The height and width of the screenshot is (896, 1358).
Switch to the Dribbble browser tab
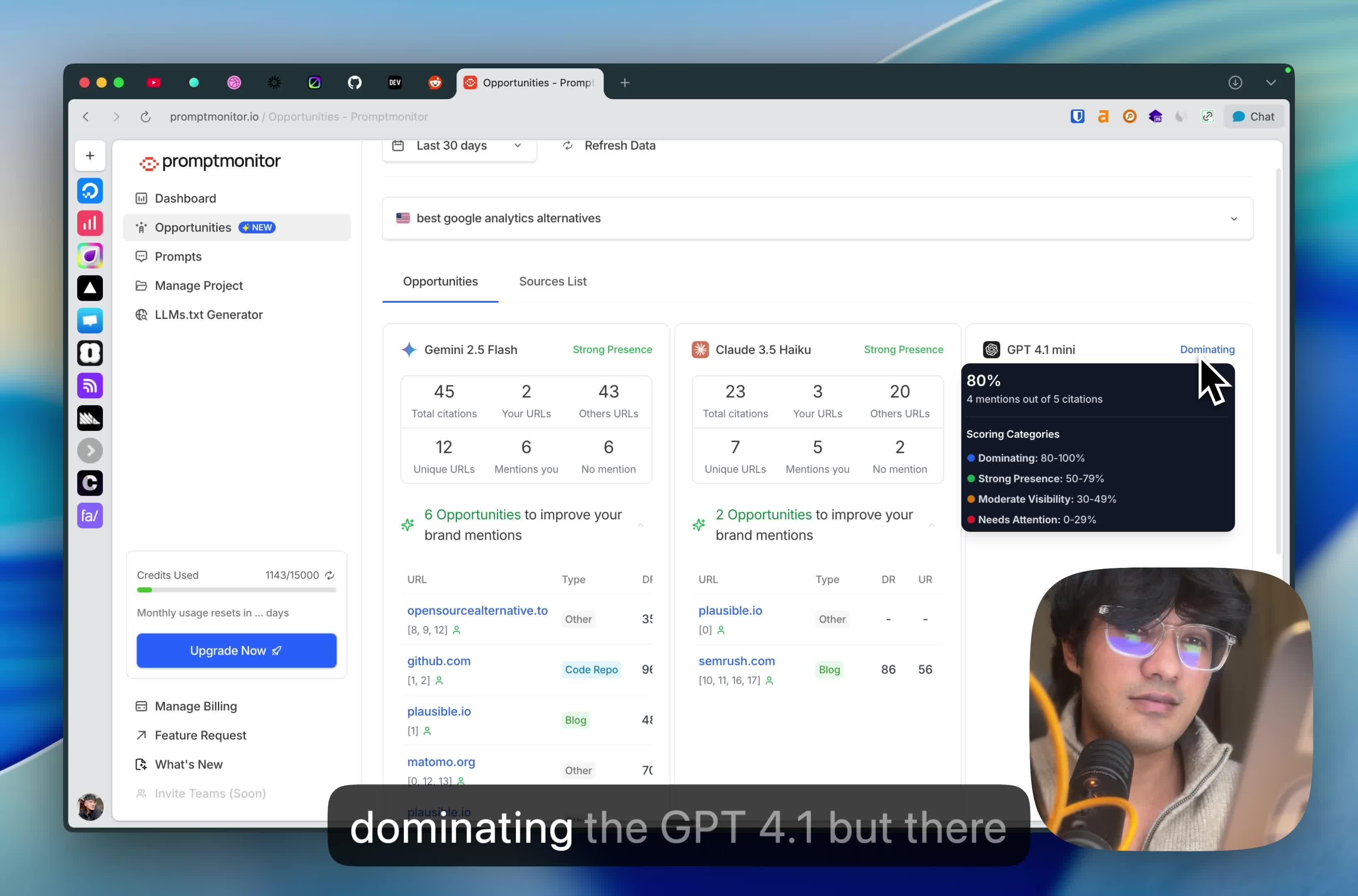[234, 83]
